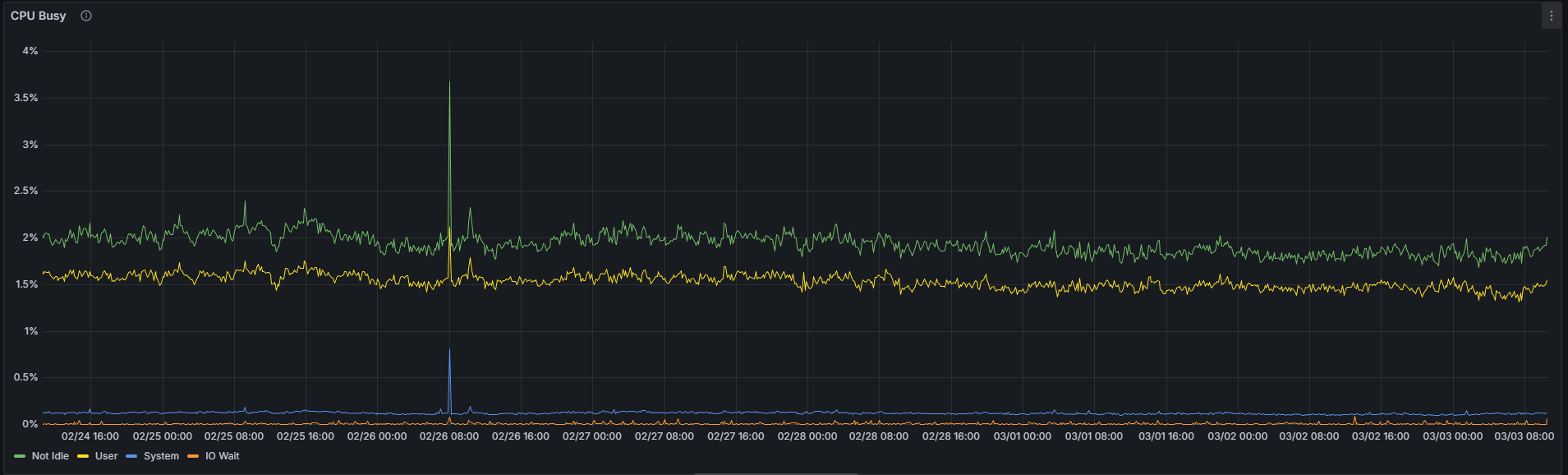Click the 0% label on the y-axis
This screenshot has height=475, width=1568.
click(30, 424)
